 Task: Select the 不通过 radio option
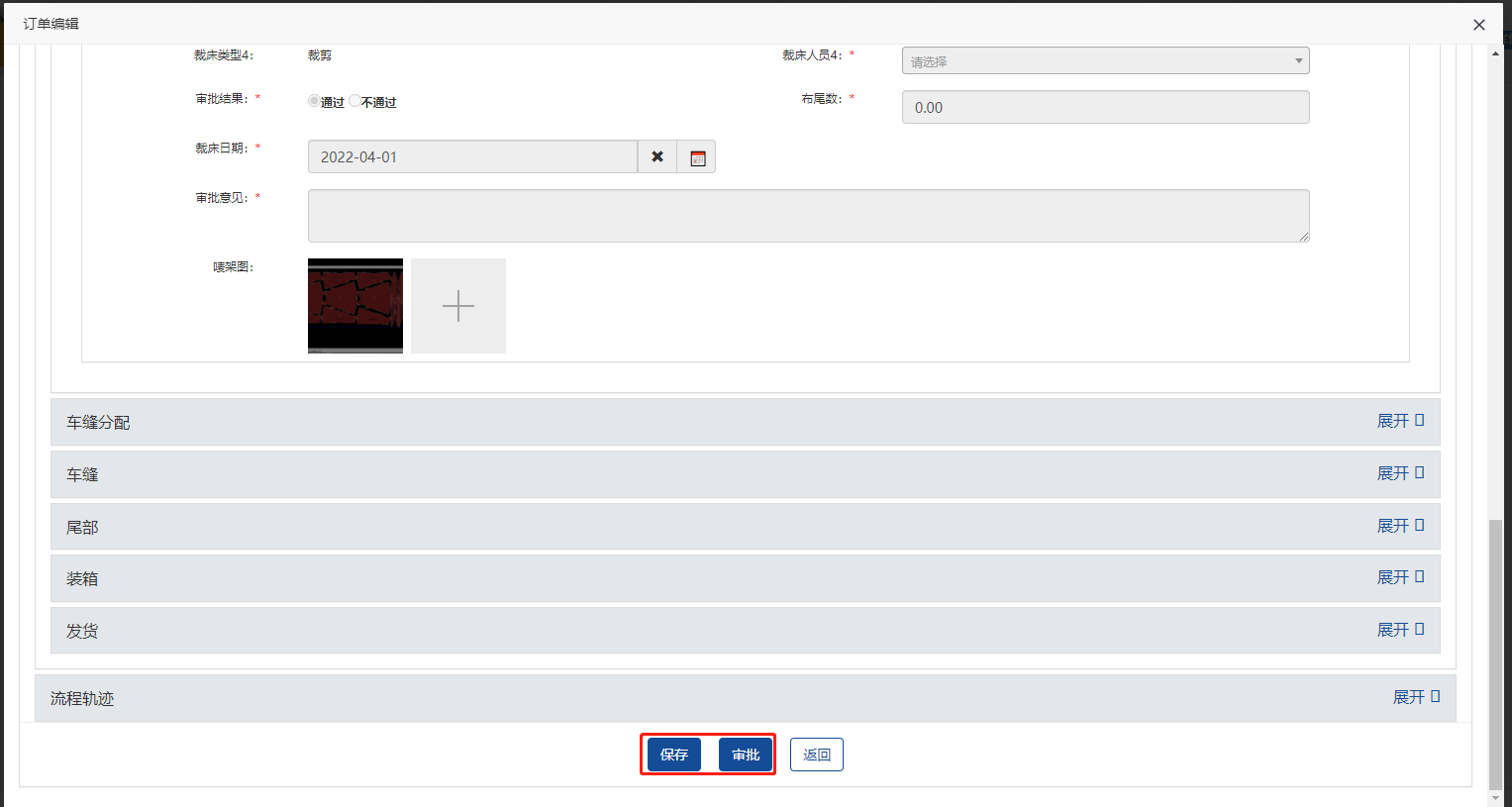(354, 101)
